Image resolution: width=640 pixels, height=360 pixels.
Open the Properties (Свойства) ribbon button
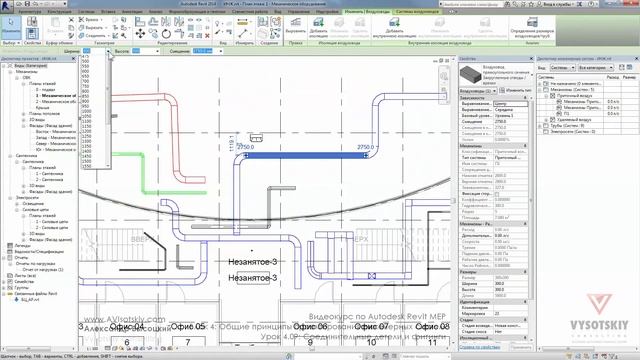[32, 33]
